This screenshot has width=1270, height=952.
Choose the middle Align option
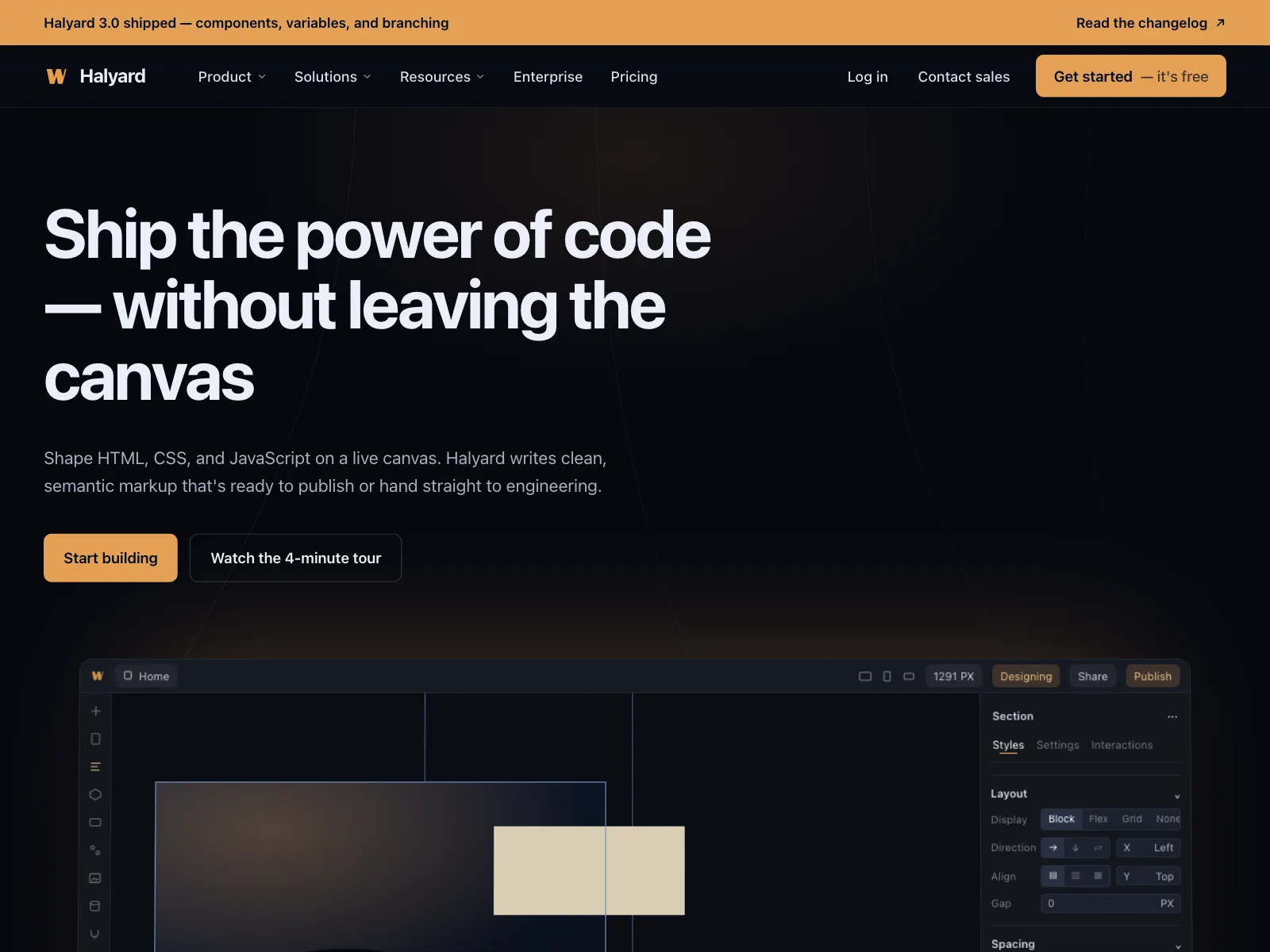pos(1076,876)
